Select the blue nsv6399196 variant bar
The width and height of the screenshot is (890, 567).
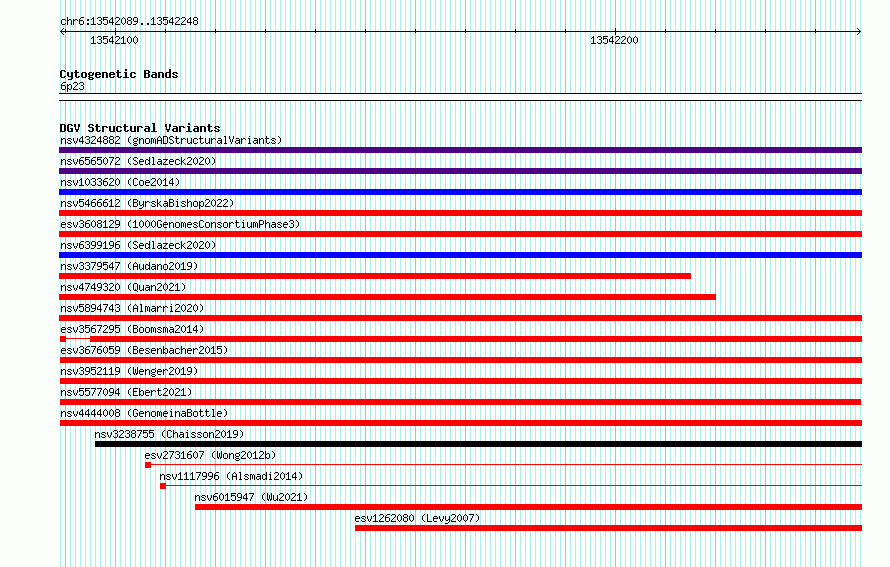(460, 255)
